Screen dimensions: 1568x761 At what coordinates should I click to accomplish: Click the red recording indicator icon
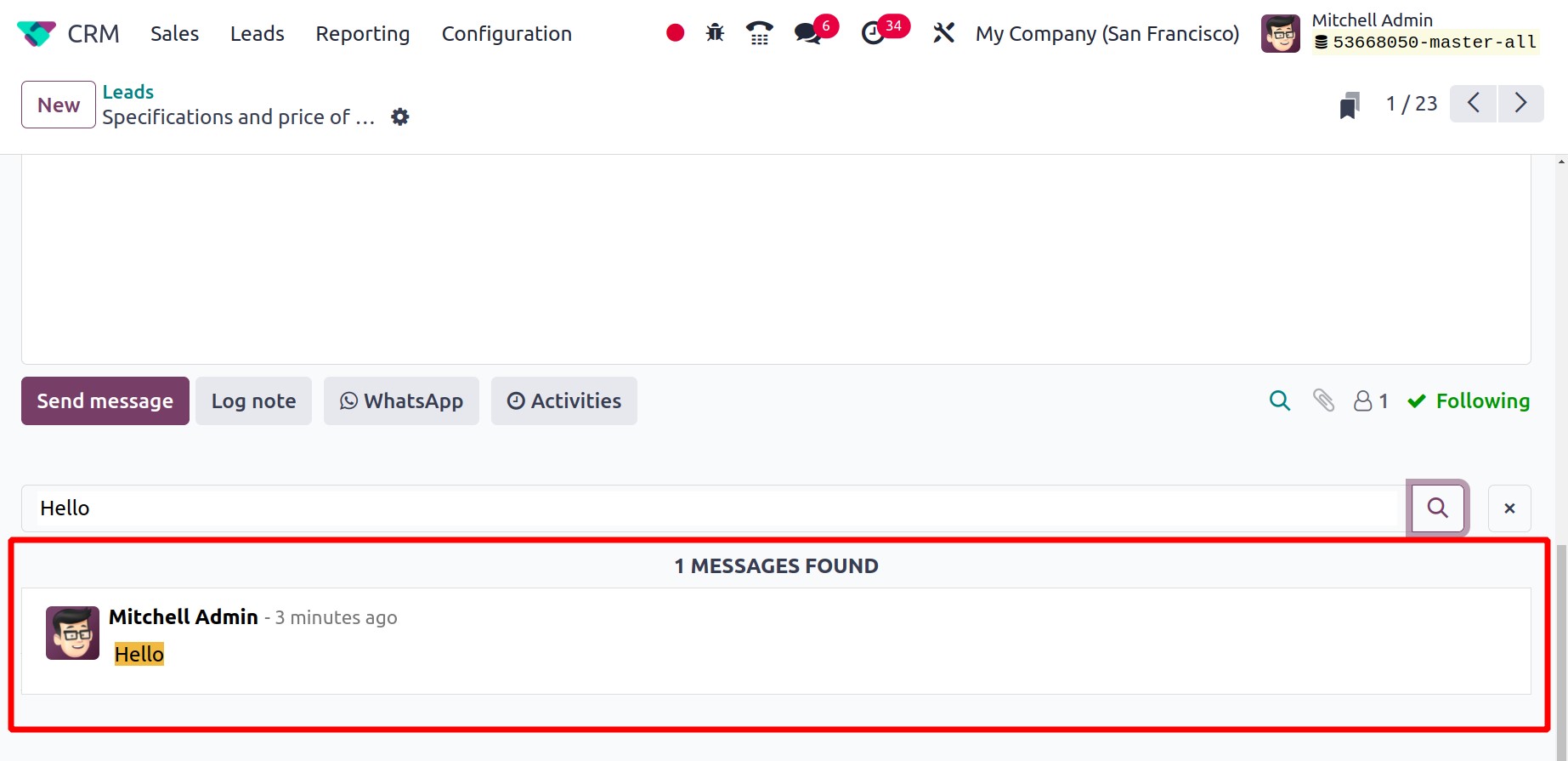pyautogui.click(x=676, y=33)
